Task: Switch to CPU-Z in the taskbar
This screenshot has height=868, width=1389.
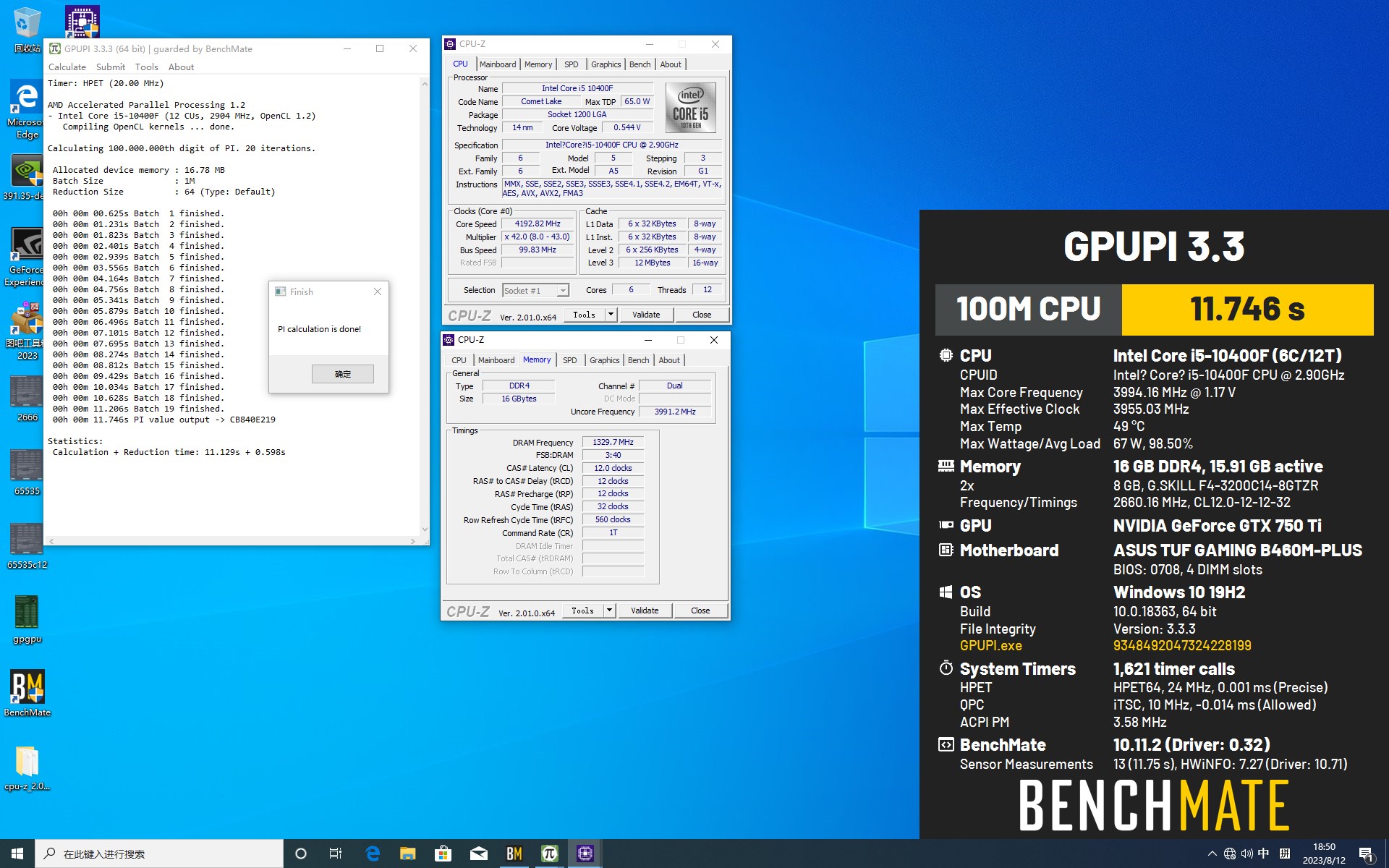Action: [585, 854]
